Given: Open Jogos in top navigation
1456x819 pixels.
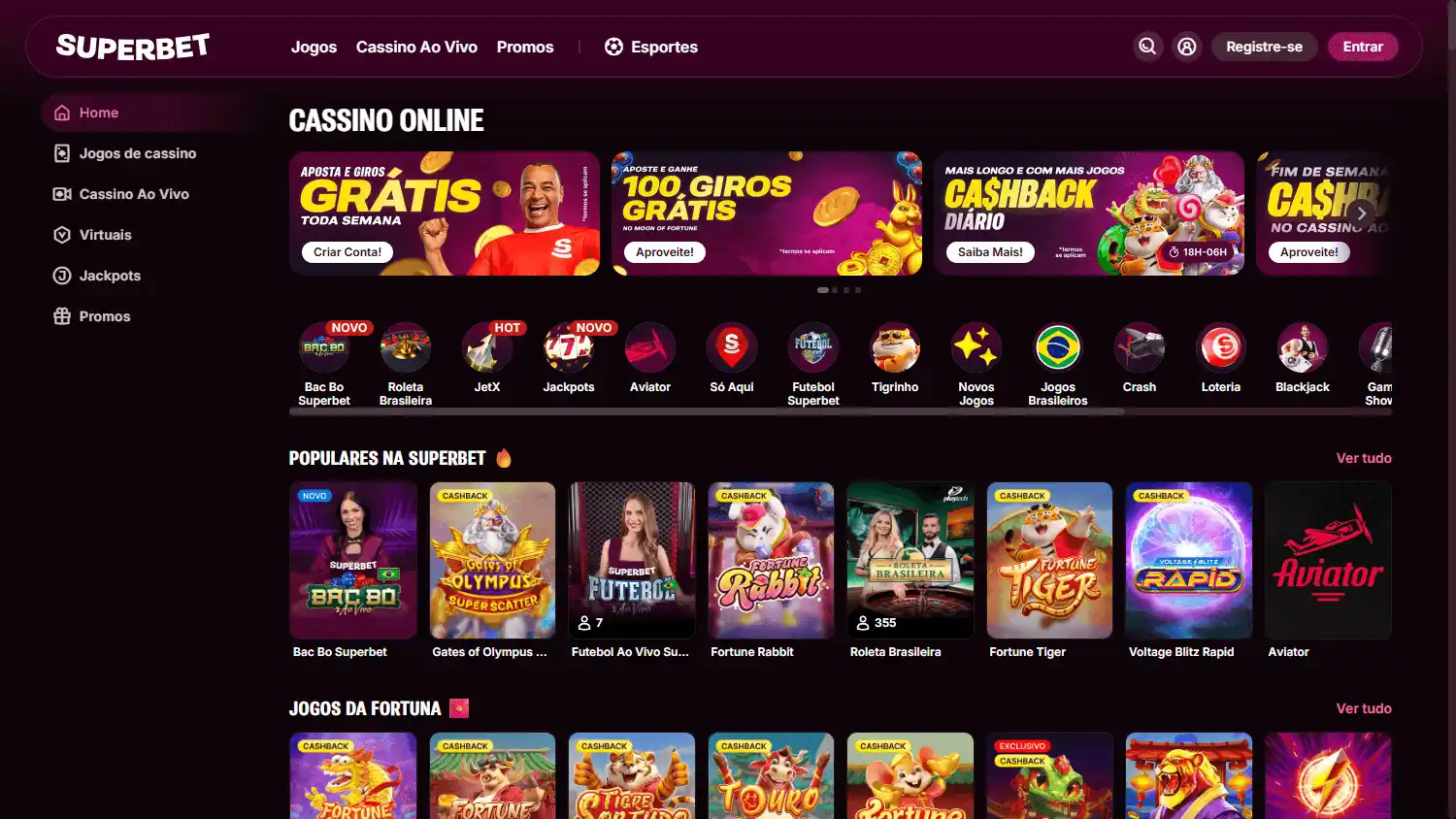Looking at the screenshot, I should point(314,47).
